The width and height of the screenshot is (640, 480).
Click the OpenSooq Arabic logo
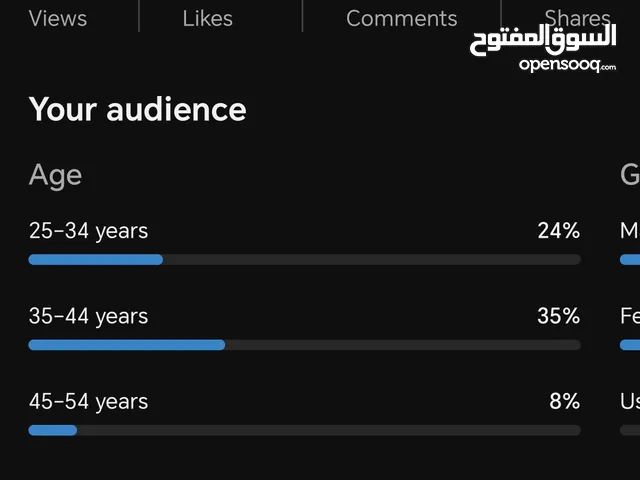(543, 40)
